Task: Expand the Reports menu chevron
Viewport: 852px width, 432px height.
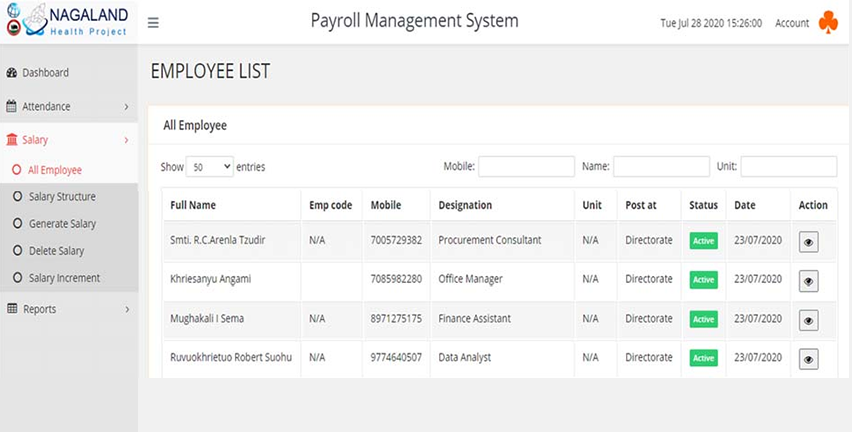Action: tap(127, 309)
